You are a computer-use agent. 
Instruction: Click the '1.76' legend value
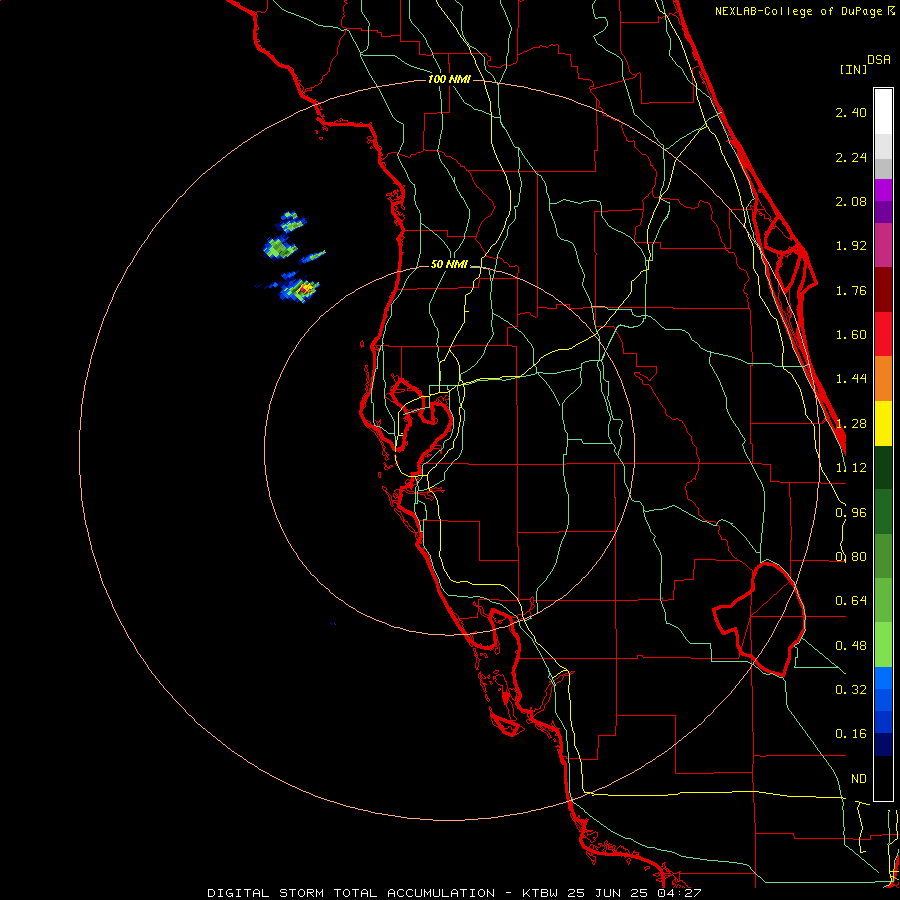[851, 290]
